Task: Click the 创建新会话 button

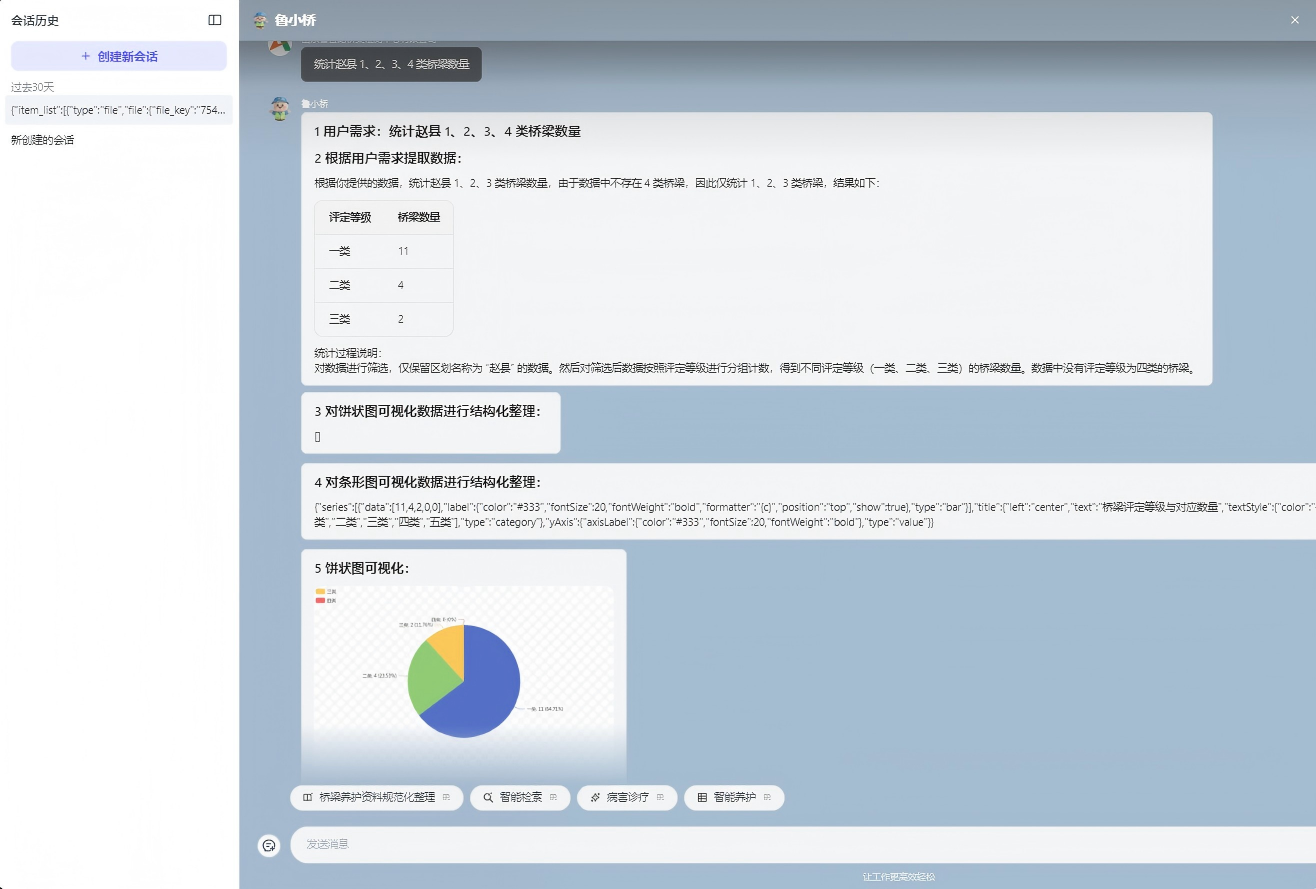Action: click(x=119, y=57)
